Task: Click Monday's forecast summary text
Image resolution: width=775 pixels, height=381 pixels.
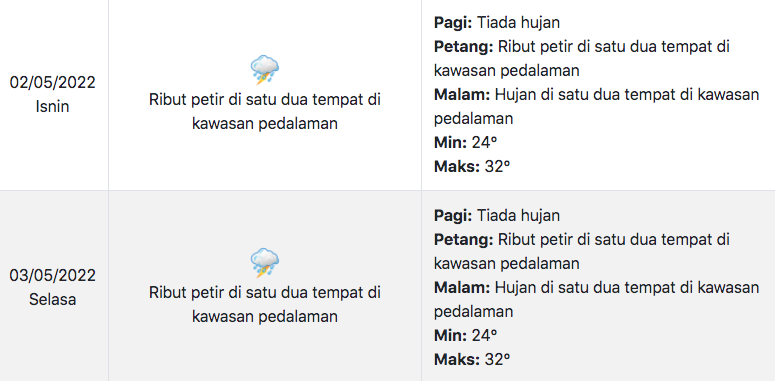Action: 265,112
